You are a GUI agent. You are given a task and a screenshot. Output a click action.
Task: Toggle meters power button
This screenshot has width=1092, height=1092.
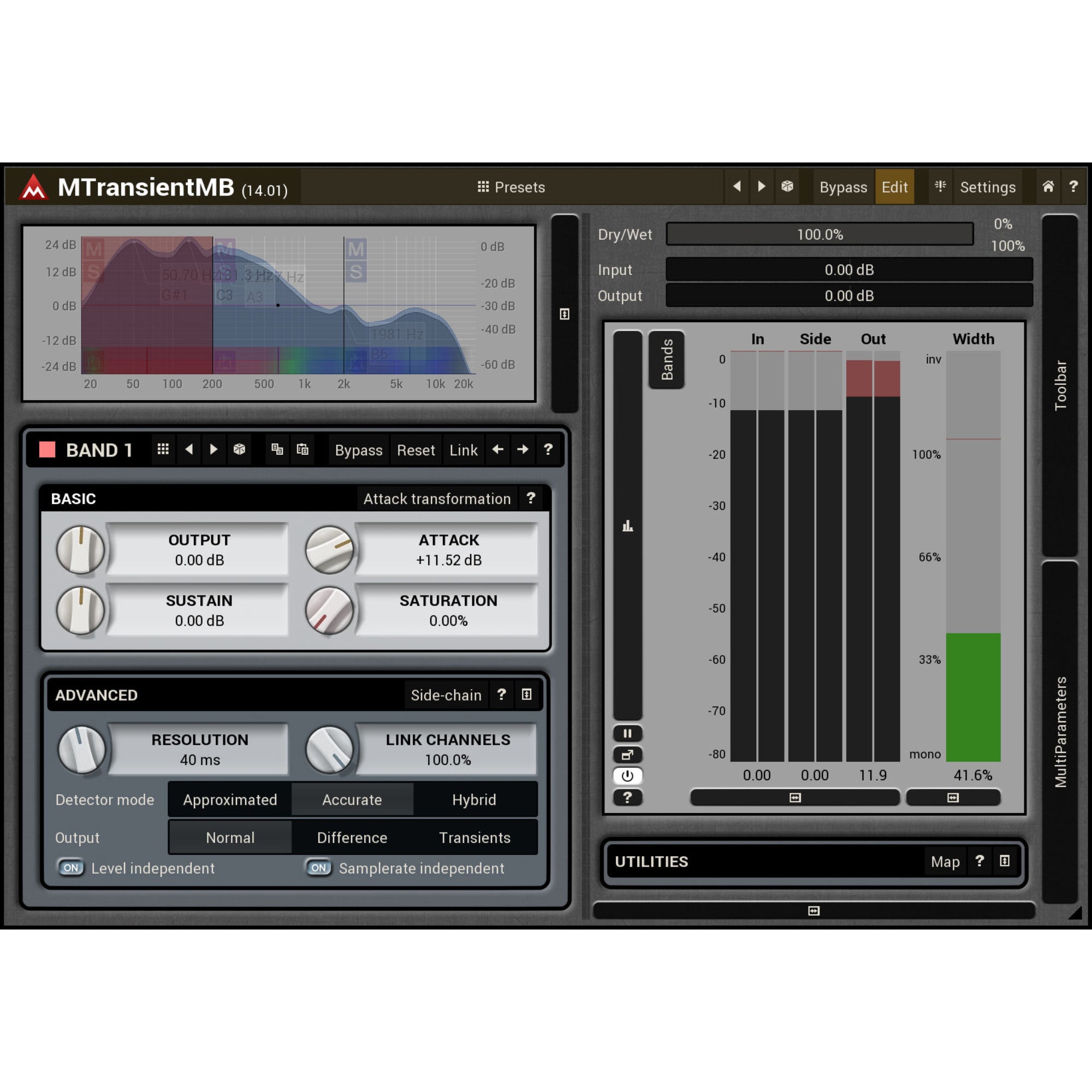pyautogui.click(x=627, y=776)
